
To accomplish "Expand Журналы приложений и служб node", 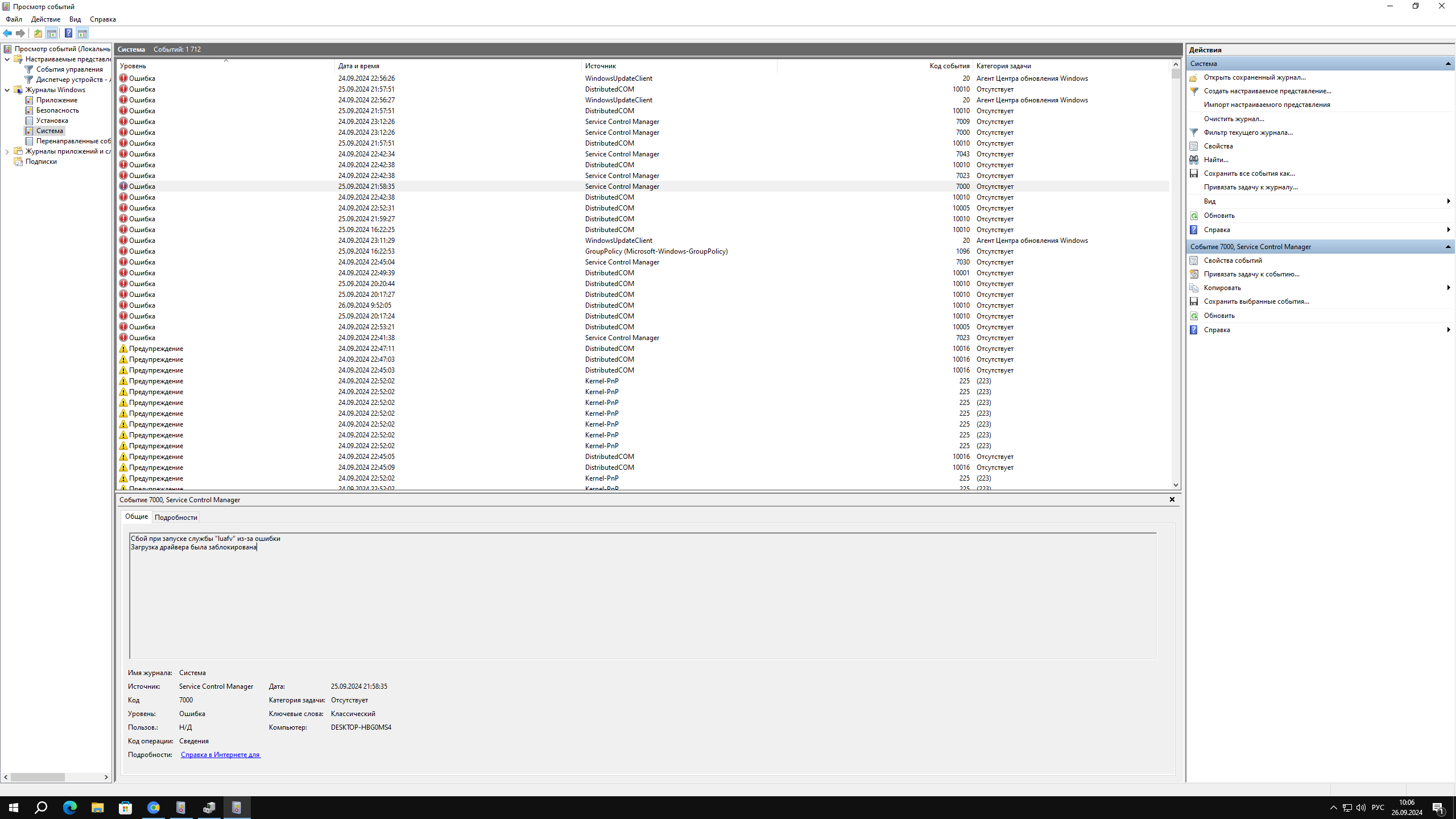I will click(x=7, y=151).
